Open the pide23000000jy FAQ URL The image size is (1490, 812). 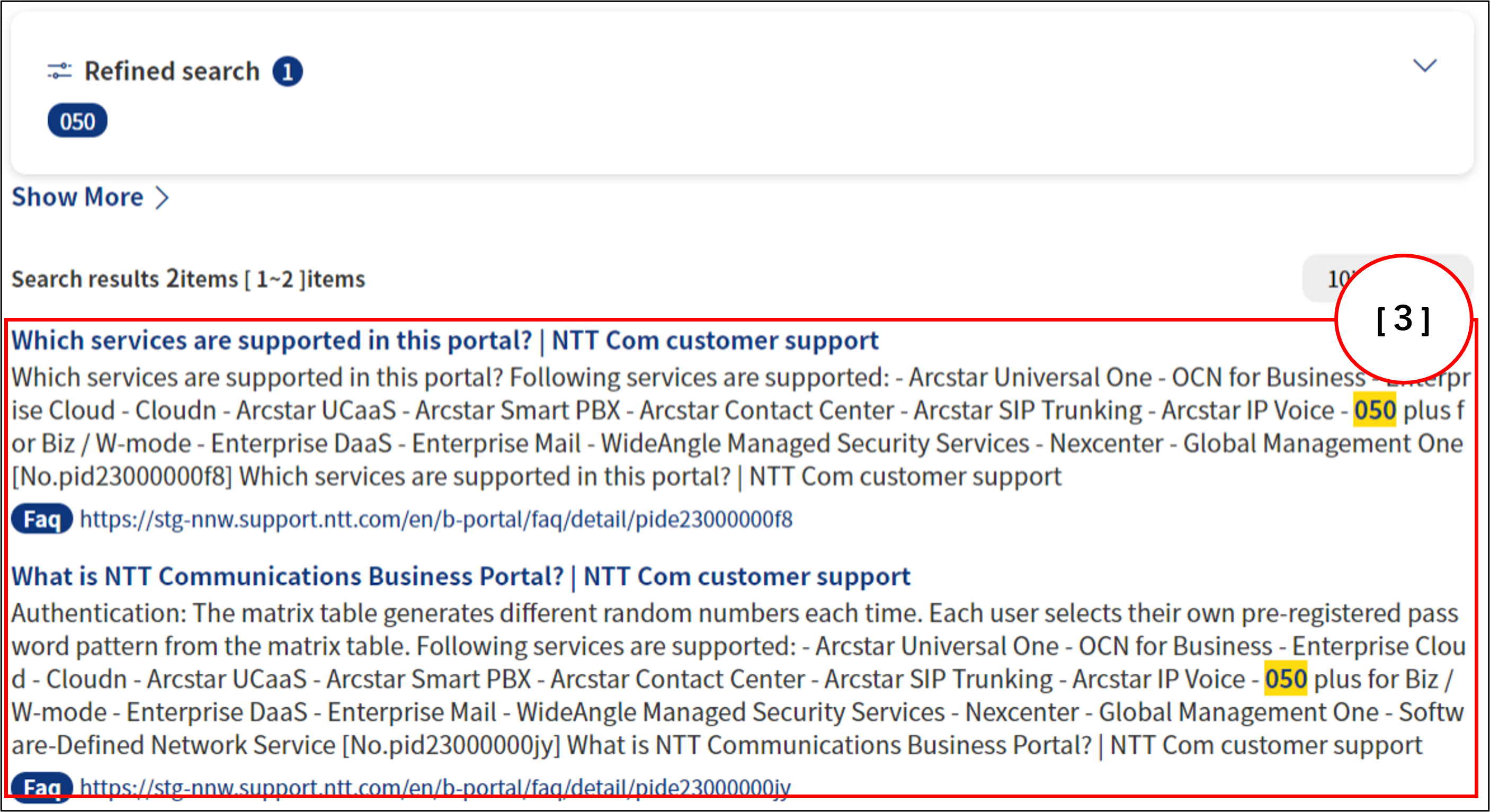(434, 787)
